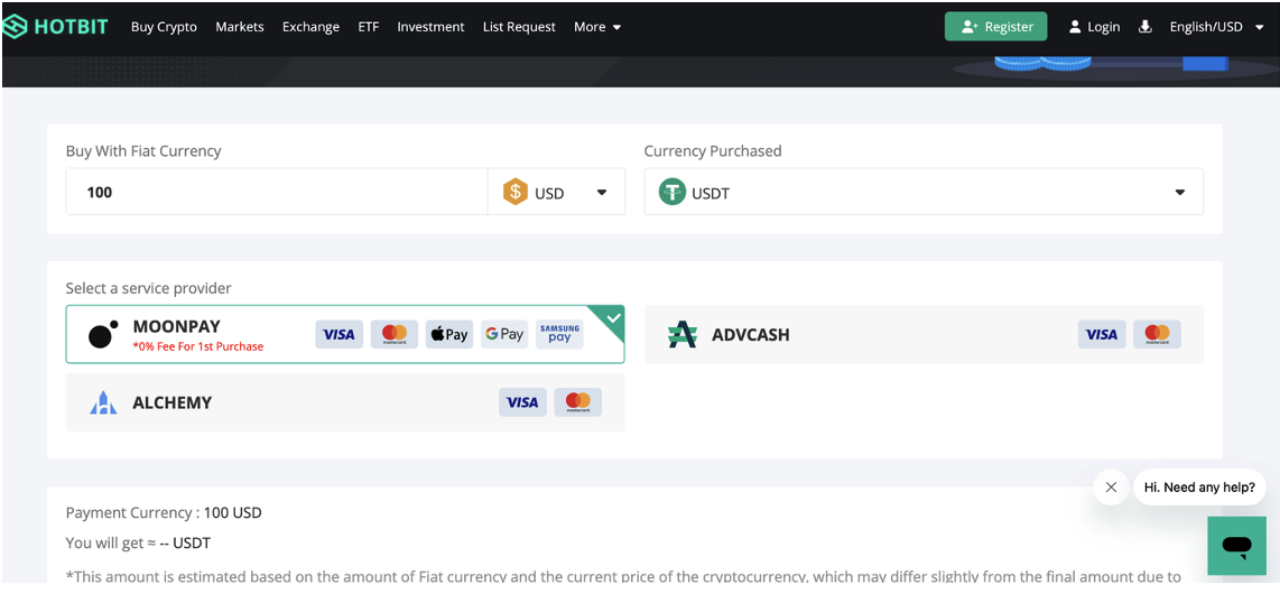Click the Hotbit logo in the header

pos(55,27)
